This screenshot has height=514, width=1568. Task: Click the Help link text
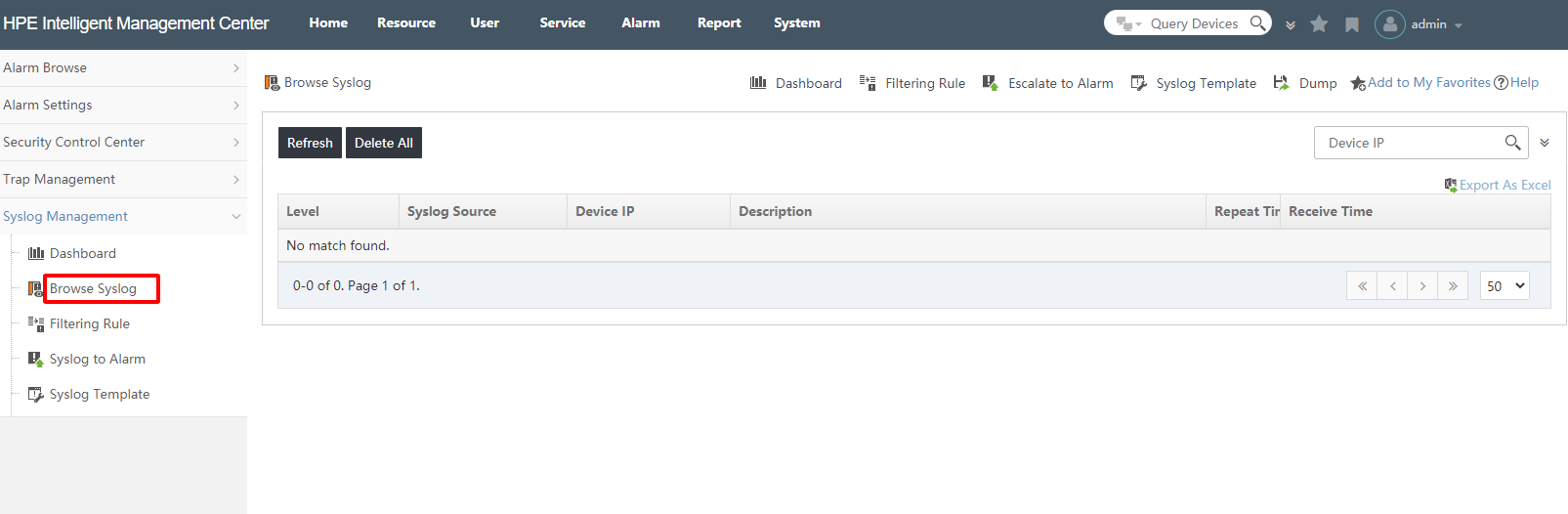(x=1524, y=82)
